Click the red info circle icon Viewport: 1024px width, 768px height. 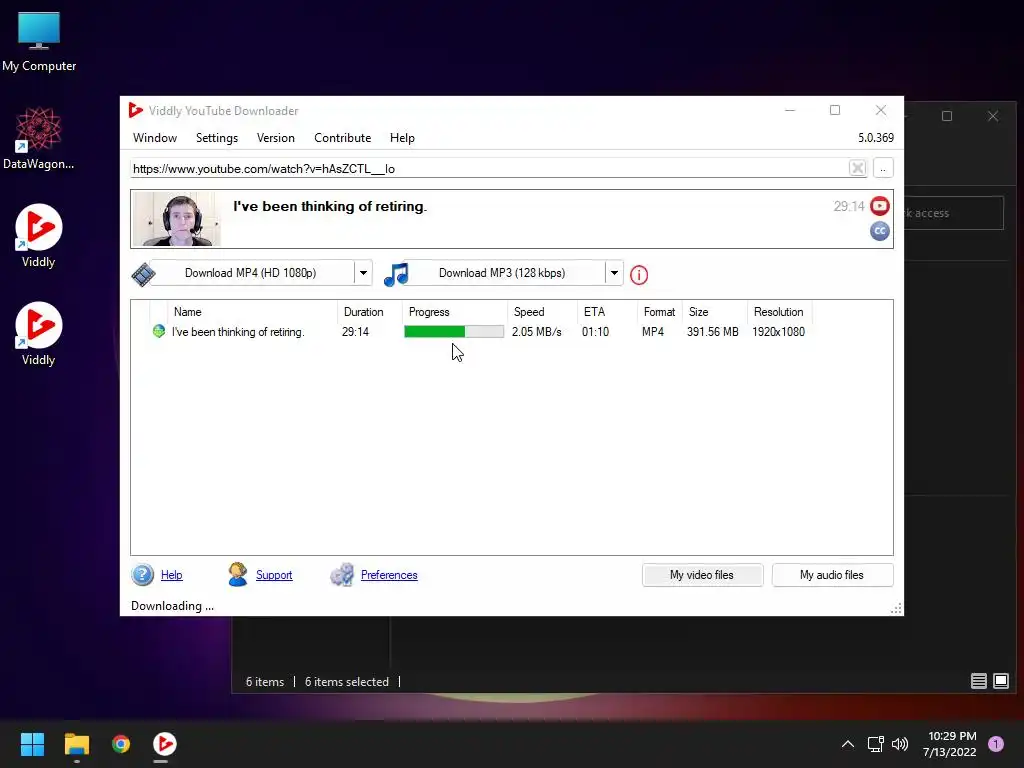[x=639, y=275]
